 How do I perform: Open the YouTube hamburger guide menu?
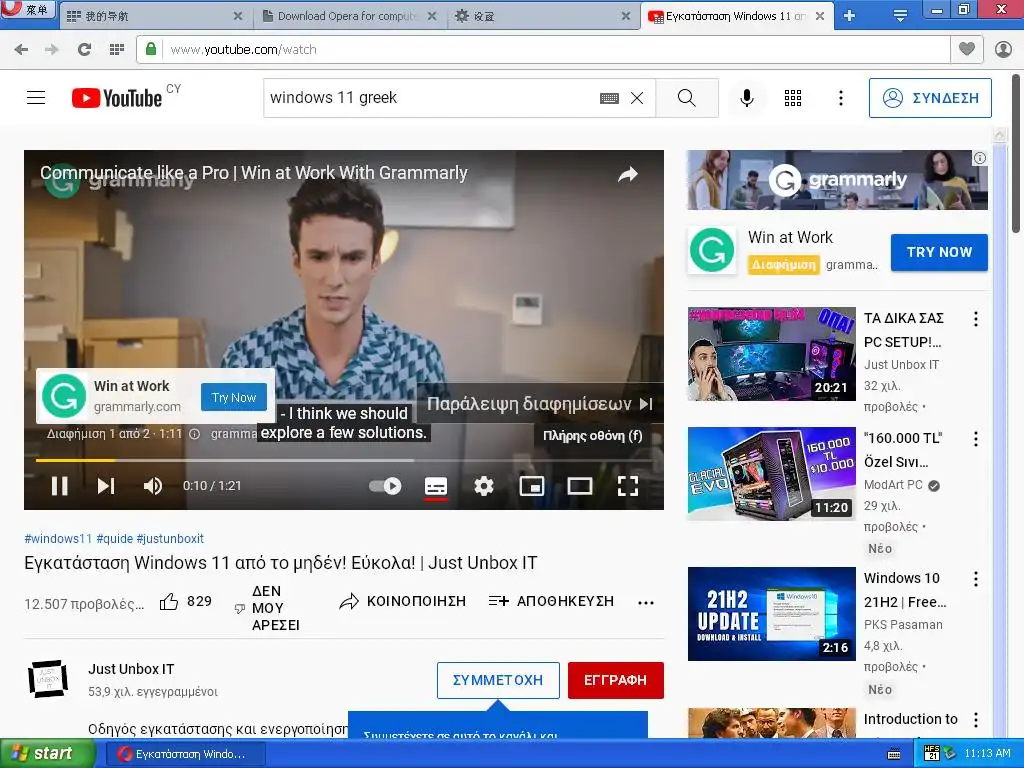pos(36,98)
